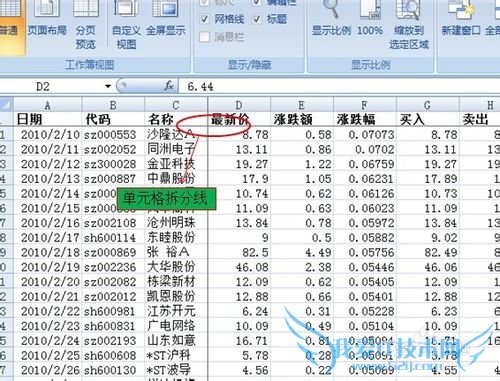Click the 涨跌额 header cell

pyautogui.click(x=302, y=119)
